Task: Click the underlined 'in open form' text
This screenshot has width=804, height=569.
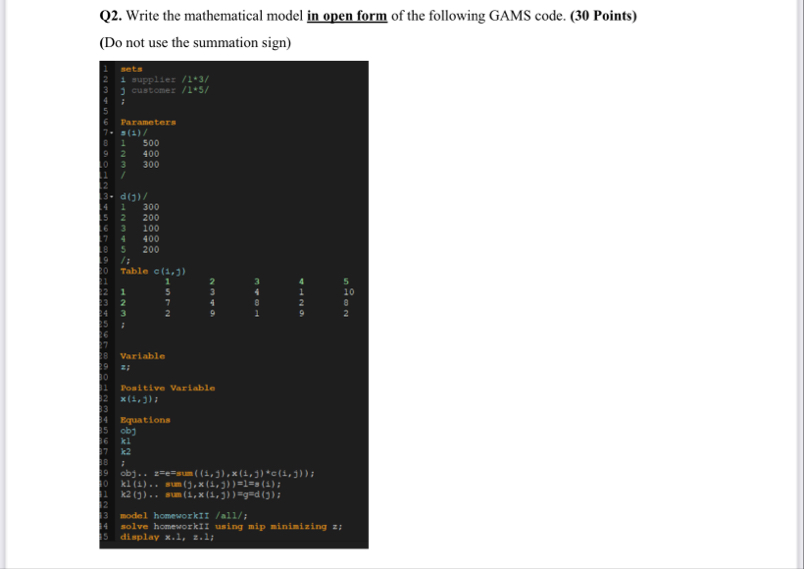Action: (x=347, y=16)
